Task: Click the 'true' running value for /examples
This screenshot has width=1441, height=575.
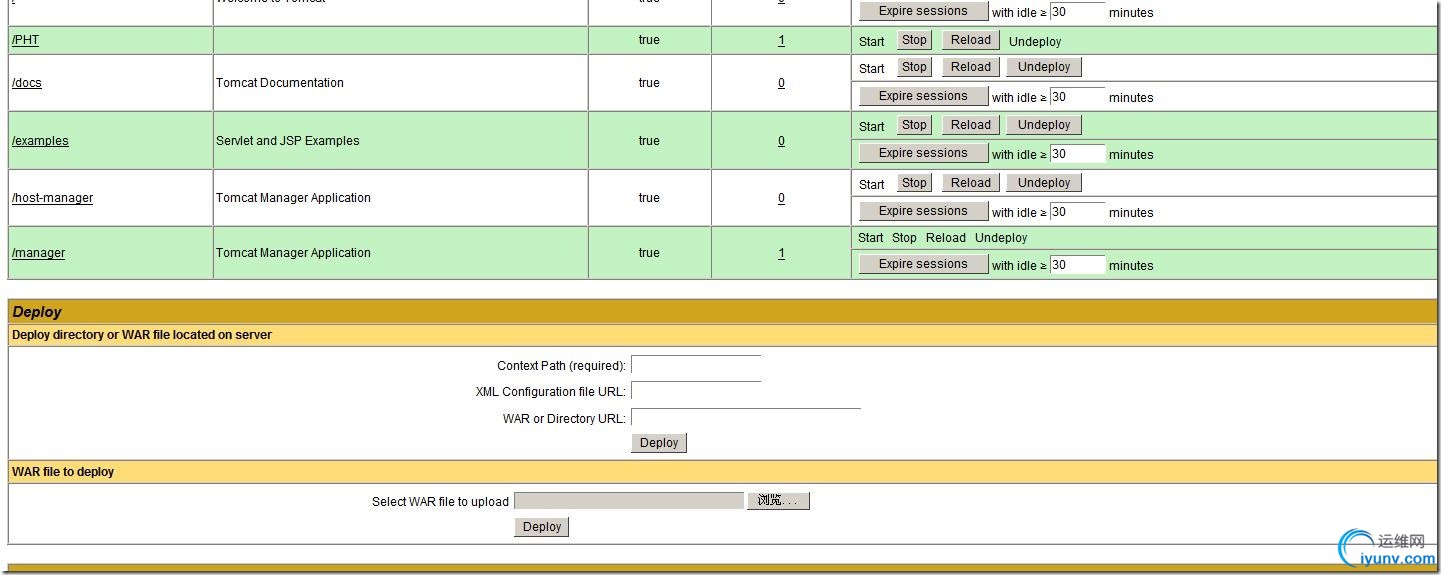Action: [649, 141]
